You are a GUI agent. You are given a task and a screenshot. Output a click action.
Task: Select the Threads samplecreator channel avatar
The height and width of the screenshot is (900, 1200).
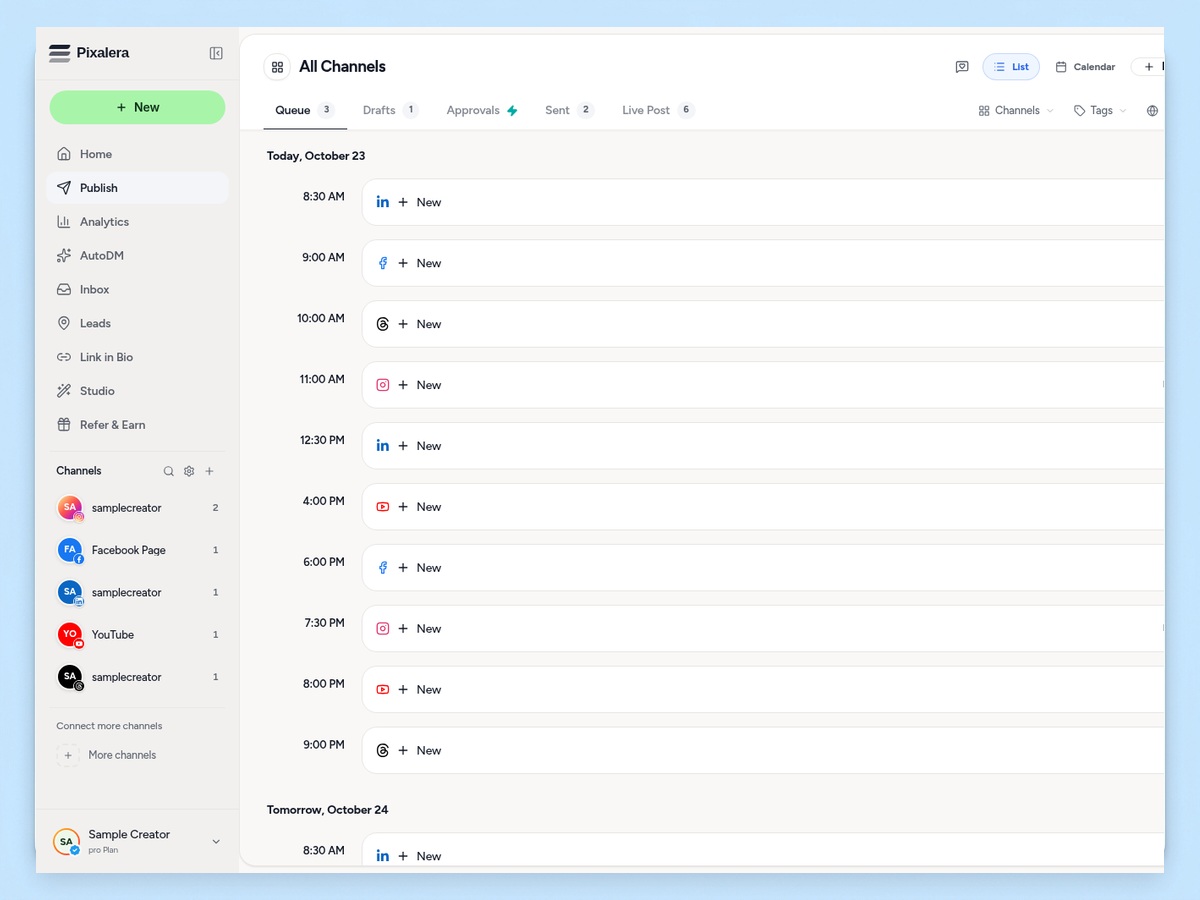coord(70,677)
